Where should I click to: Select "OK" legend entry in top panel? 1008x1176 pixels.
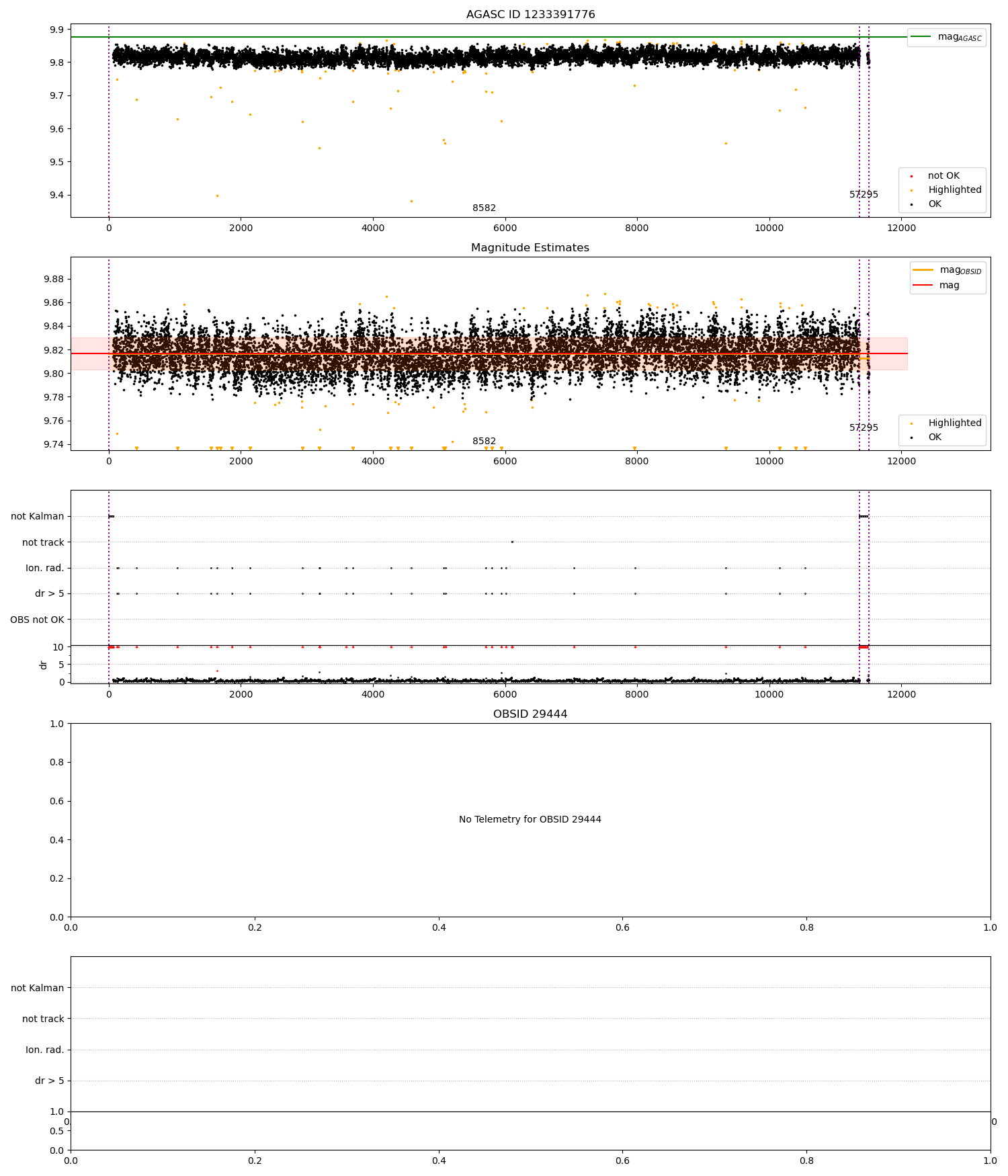click(935, 204)
